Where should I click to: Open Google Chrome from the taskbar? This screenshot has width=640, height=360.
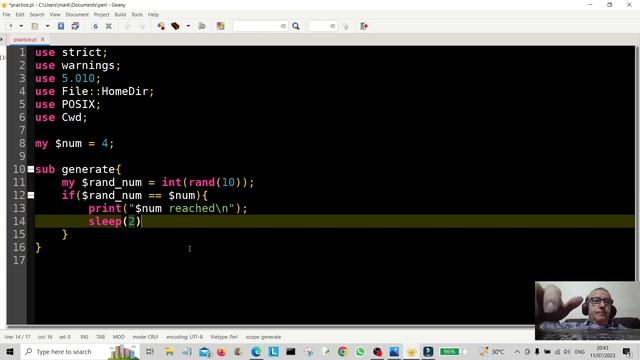[343, 351]
